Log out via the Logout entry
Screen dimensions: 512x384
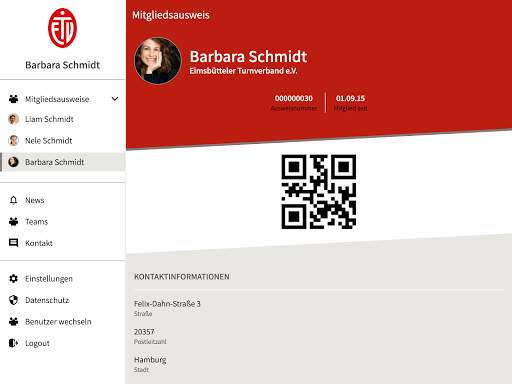pos(37,343)
